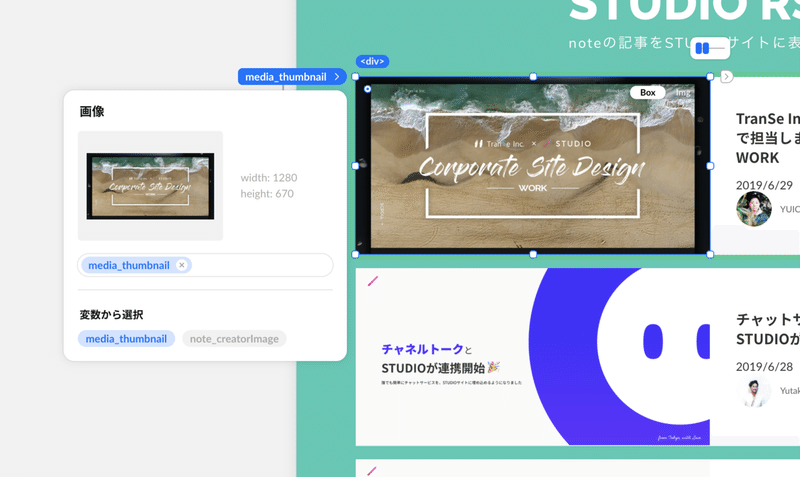Image resolution: width=800 pixels, height=477 pixels.
Task: Remove the media_thumbnail tag from input
Action: click(181, 265)
